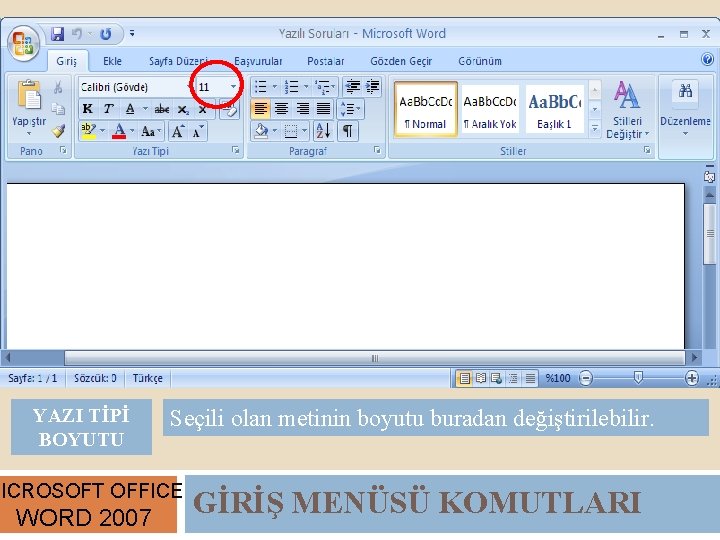Open the Düzenleme binoculars menu
Image resolution: width=720 pixels, height=540 pixels.
(x=685, y=109)
